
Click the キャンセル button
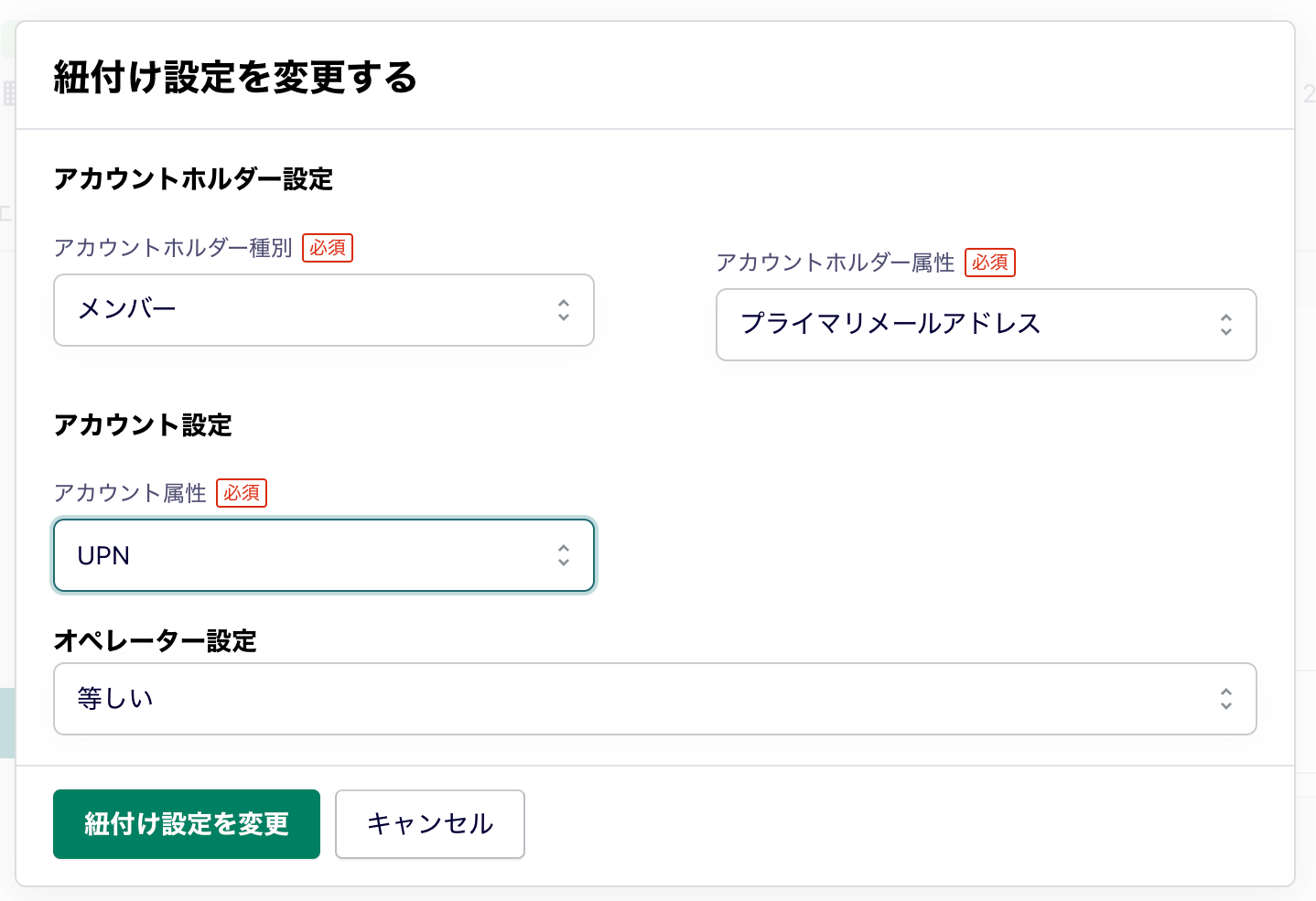(x=430, y=824)
